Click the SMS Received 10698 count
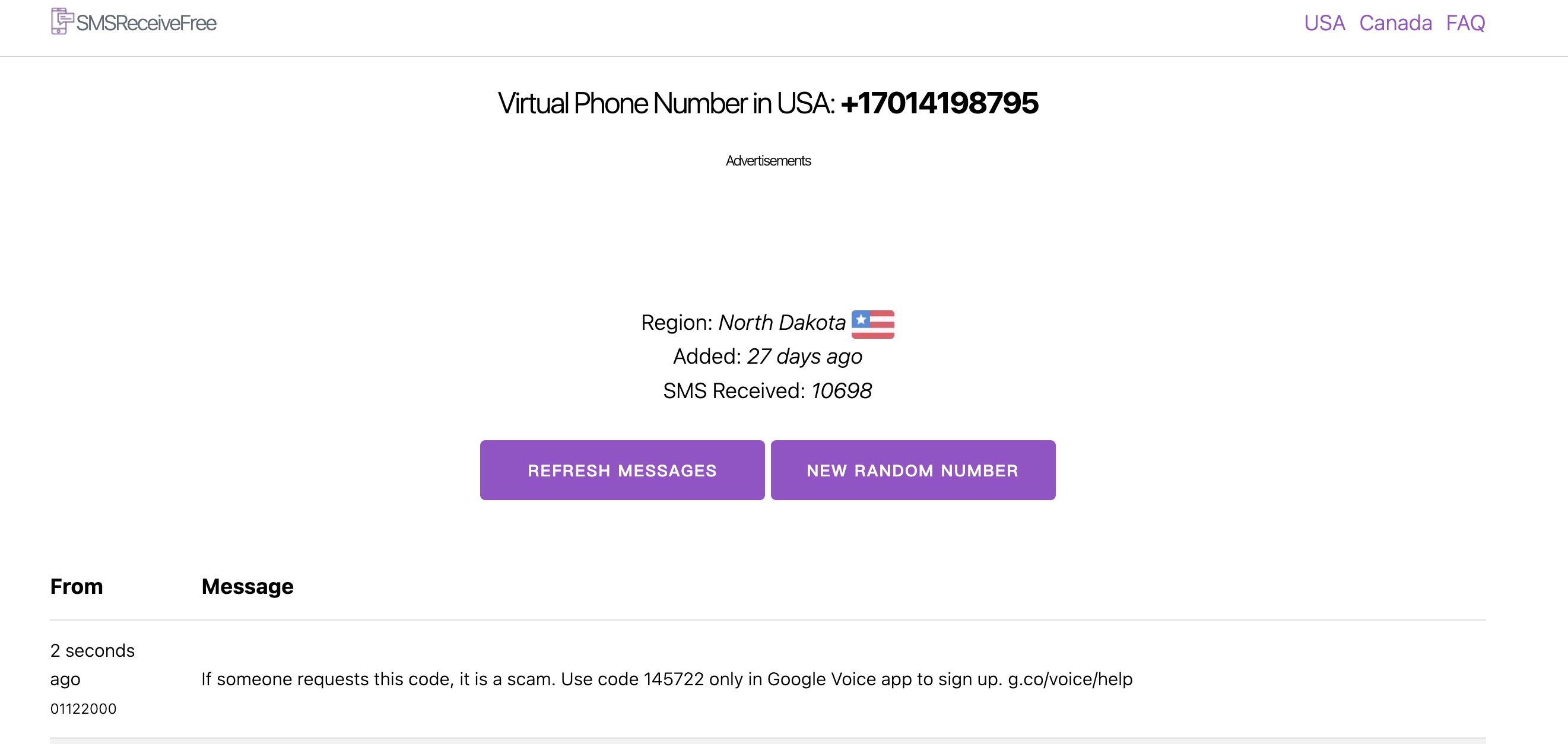 [767, 390]
